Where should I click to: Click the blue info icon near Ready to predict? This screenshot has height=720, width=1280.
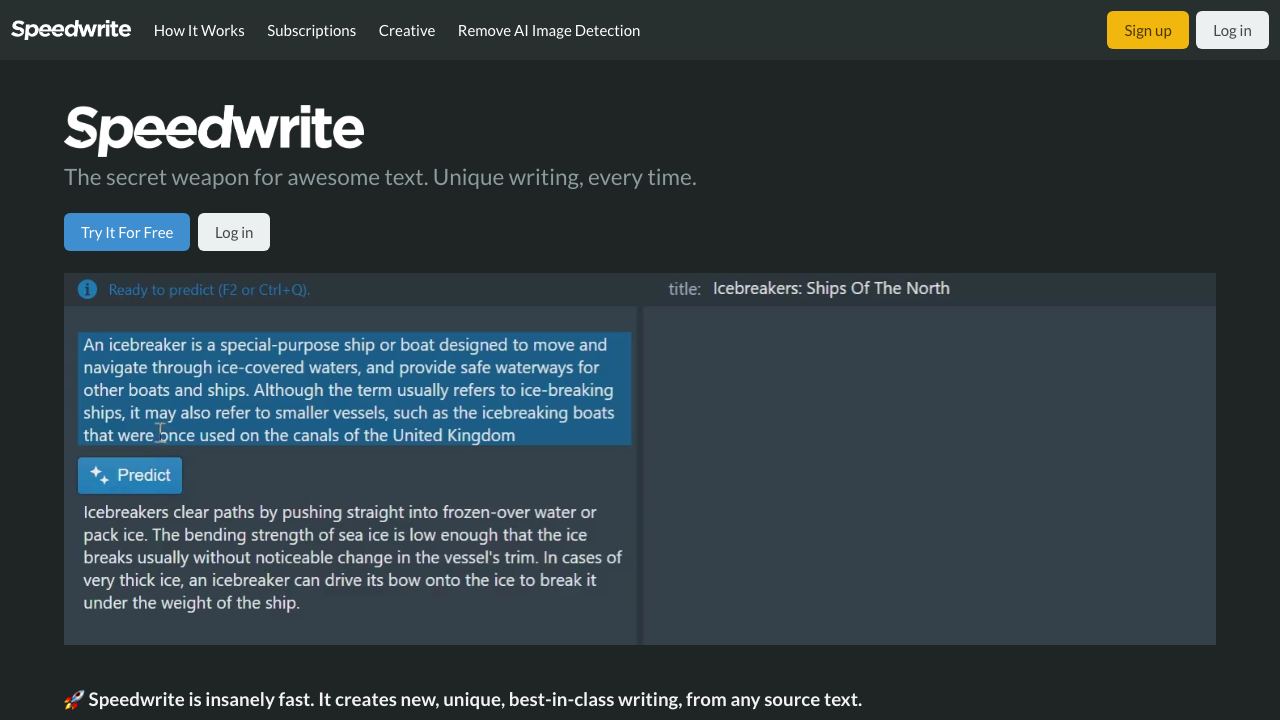[88, 289]
